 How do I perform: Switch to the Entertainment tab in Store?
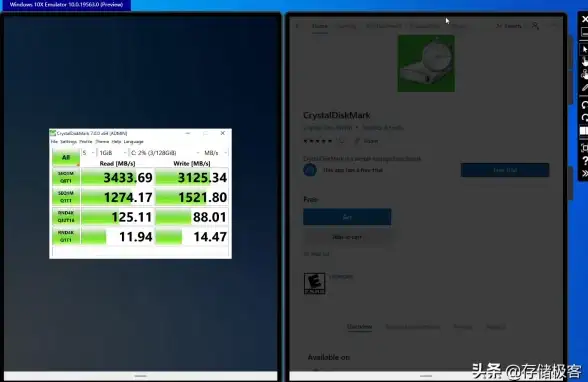(383, 26)
